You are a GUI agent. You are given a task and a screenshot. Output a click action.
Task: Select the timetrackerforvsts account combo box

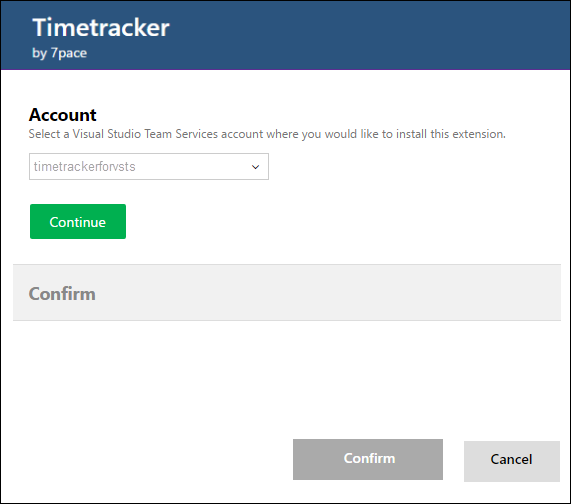pos(149,166)
